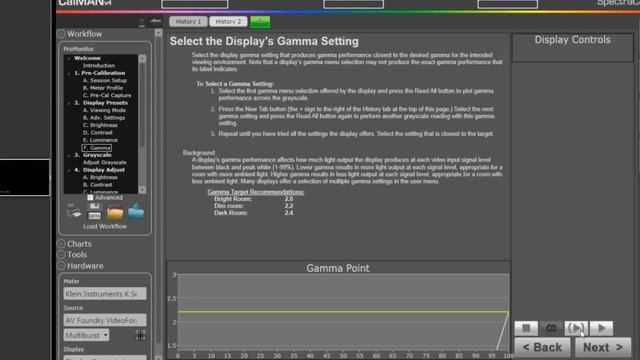Select B. Contrast under Display Adjust

tap(98, 184)
